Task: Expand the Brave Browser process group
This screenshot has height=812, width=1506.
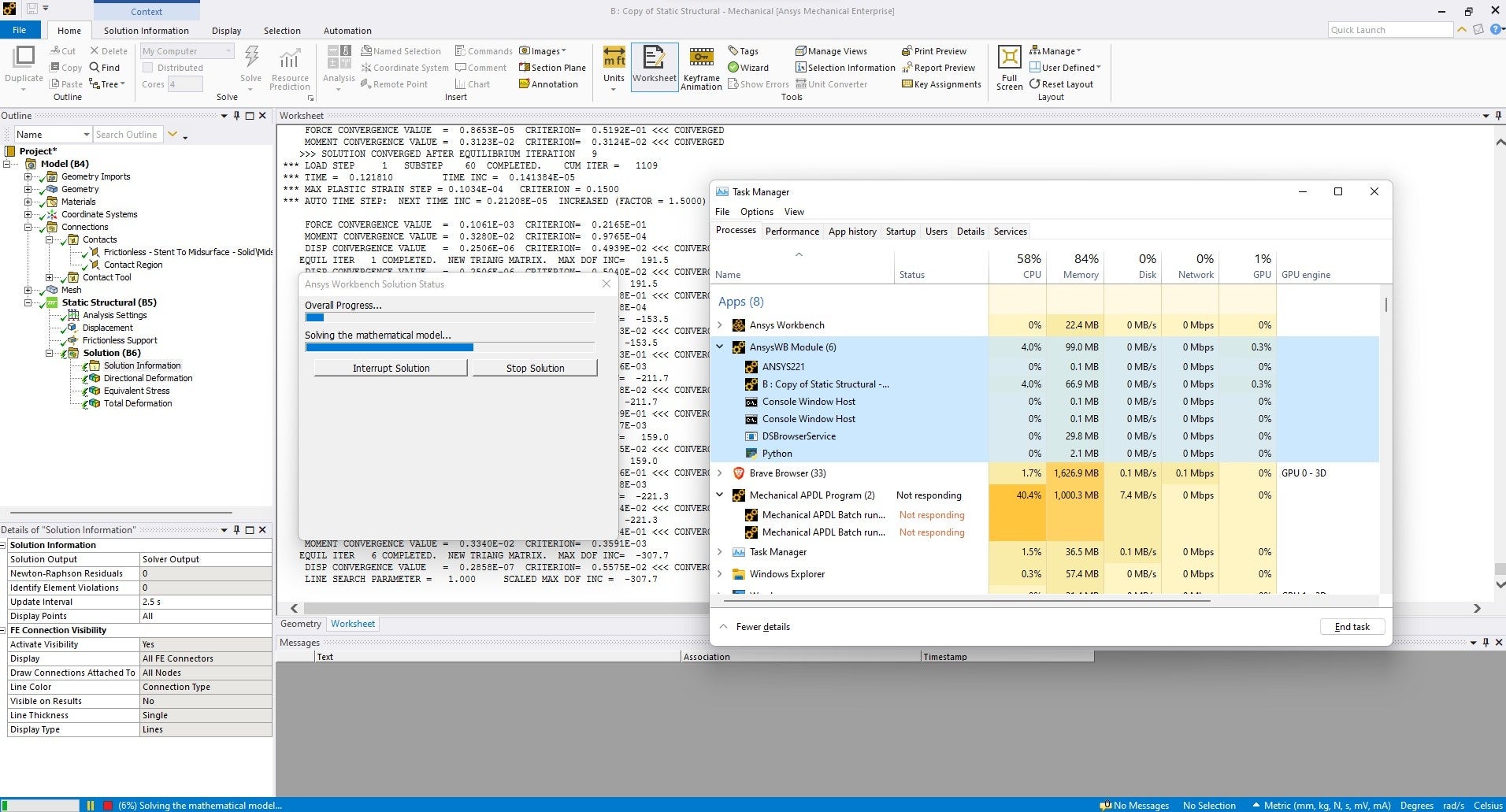Action: (x=720, y=473)
